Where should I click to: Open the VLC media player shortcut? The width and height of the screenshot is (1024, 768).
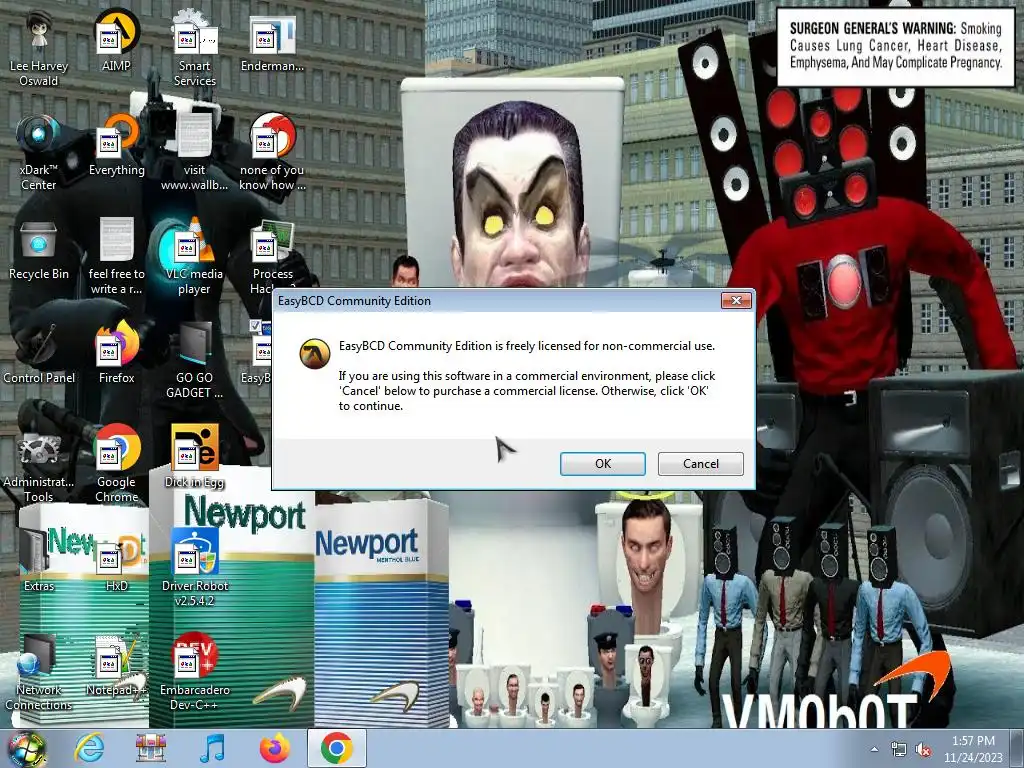tap(194, 257)
